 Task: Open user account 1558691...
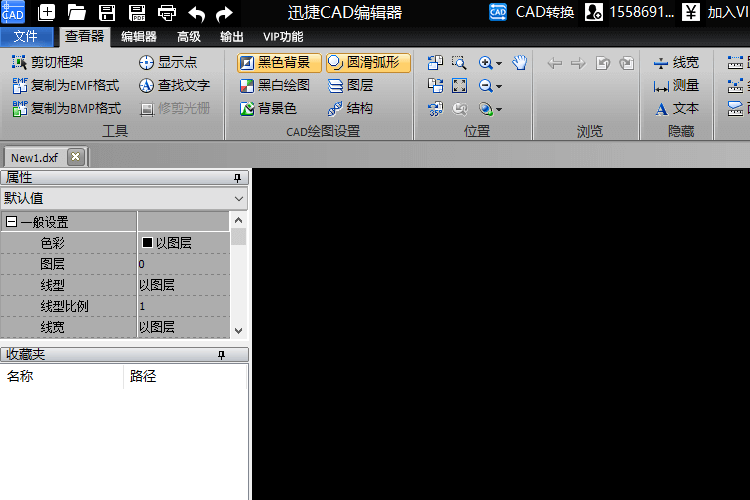click(x=629, y=12)
